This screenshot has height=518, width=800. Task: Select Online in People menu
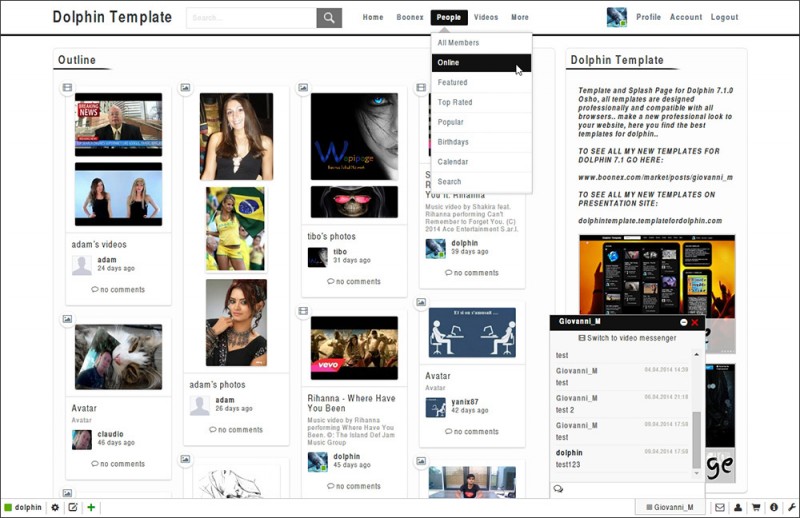(x=481, y=63)
